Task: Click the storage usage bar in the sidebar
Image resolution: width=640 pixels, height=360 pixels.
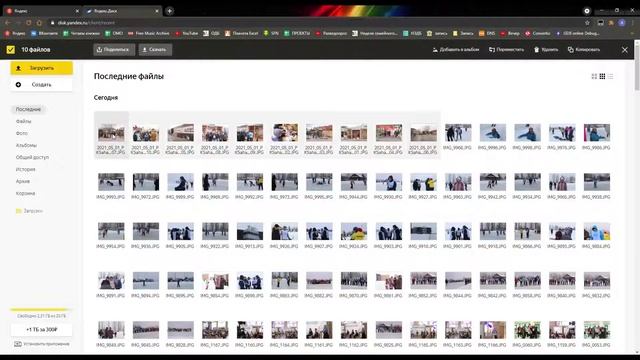Action: coord(42,310)
